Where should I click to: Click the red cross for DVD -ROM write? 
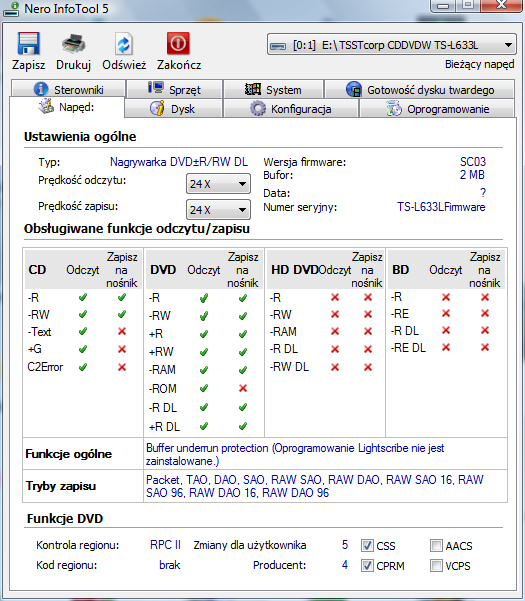coord(243,388)
